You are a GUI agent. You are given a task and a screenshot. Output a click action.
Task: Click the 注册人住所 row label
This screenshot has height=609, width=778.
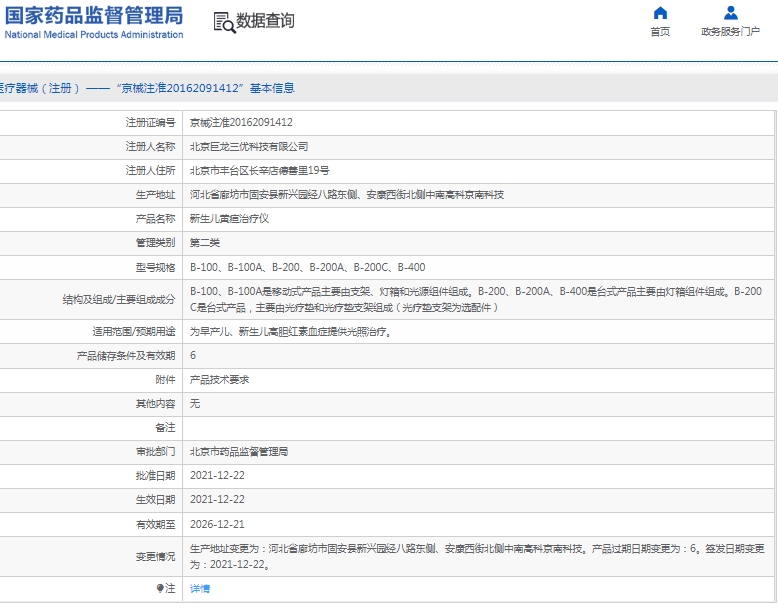tap(150, 171)
